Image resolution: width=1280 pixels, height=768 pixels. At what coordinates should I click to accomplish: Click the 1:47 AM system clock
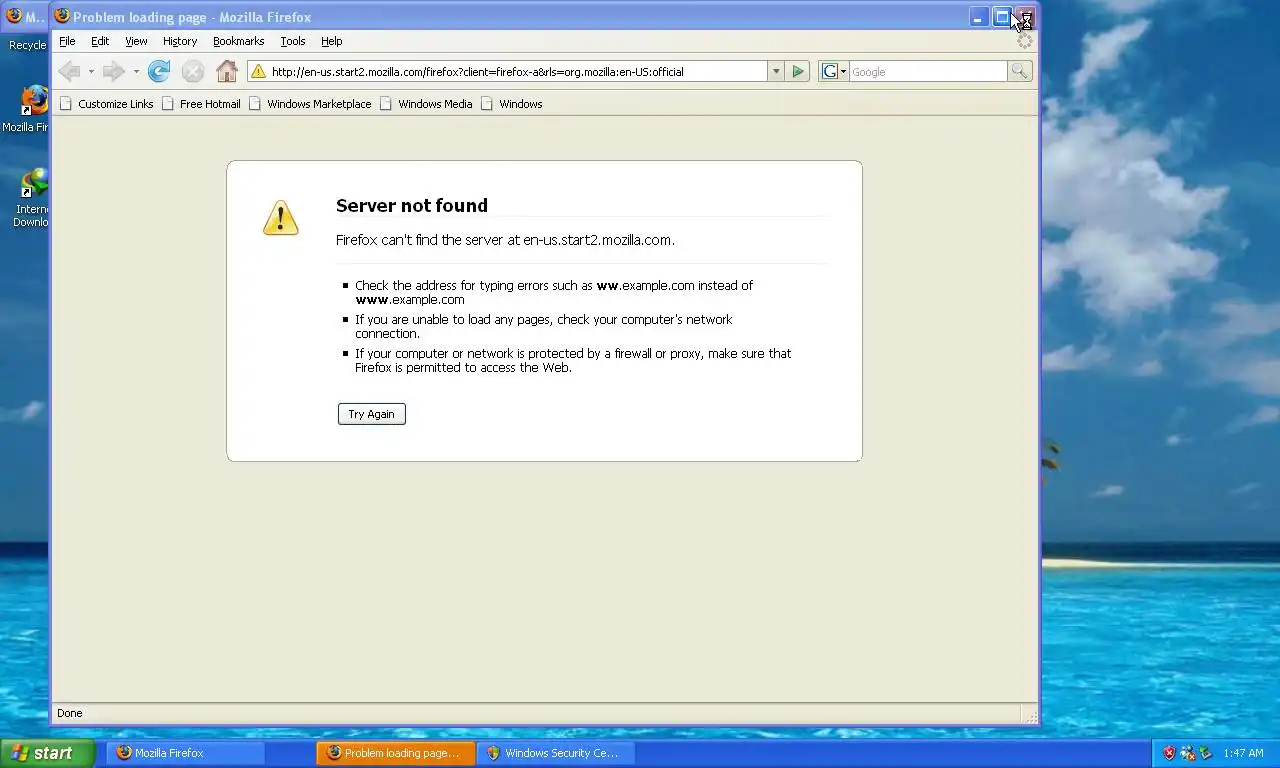(x=1243, y=753)
